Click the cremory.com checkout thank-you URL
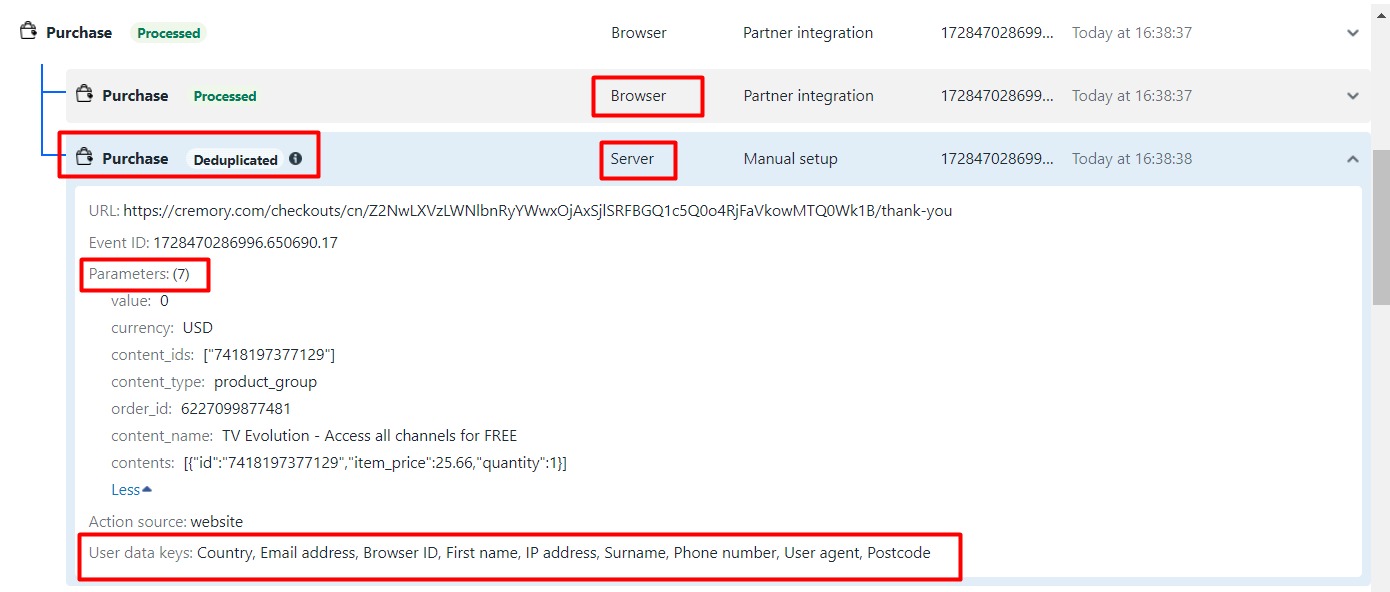This screenshot has height=592, width=1390. coord(537,211)
